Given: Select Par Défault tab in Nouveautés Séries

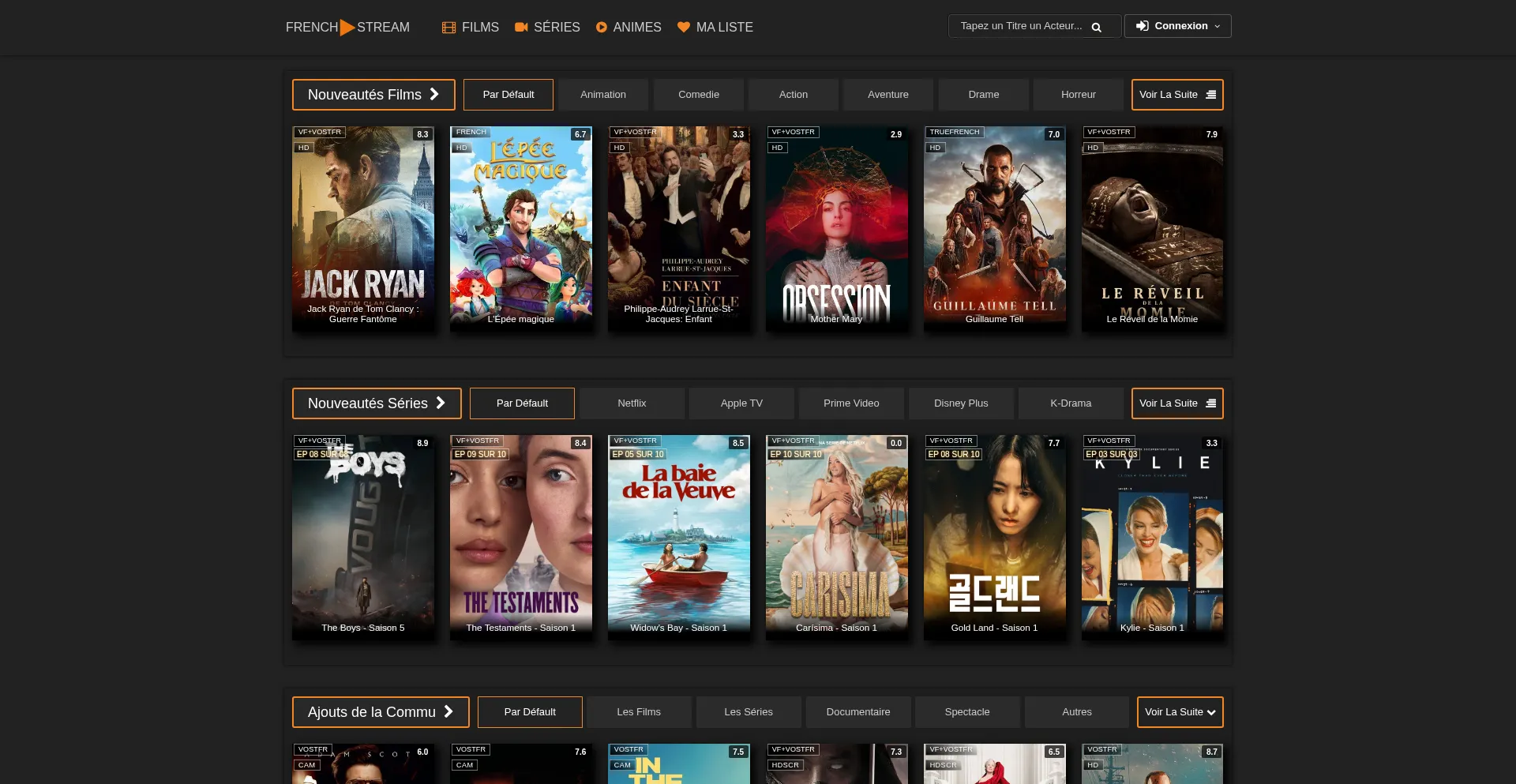Looking at the screenshot, I should click(522, 403).
